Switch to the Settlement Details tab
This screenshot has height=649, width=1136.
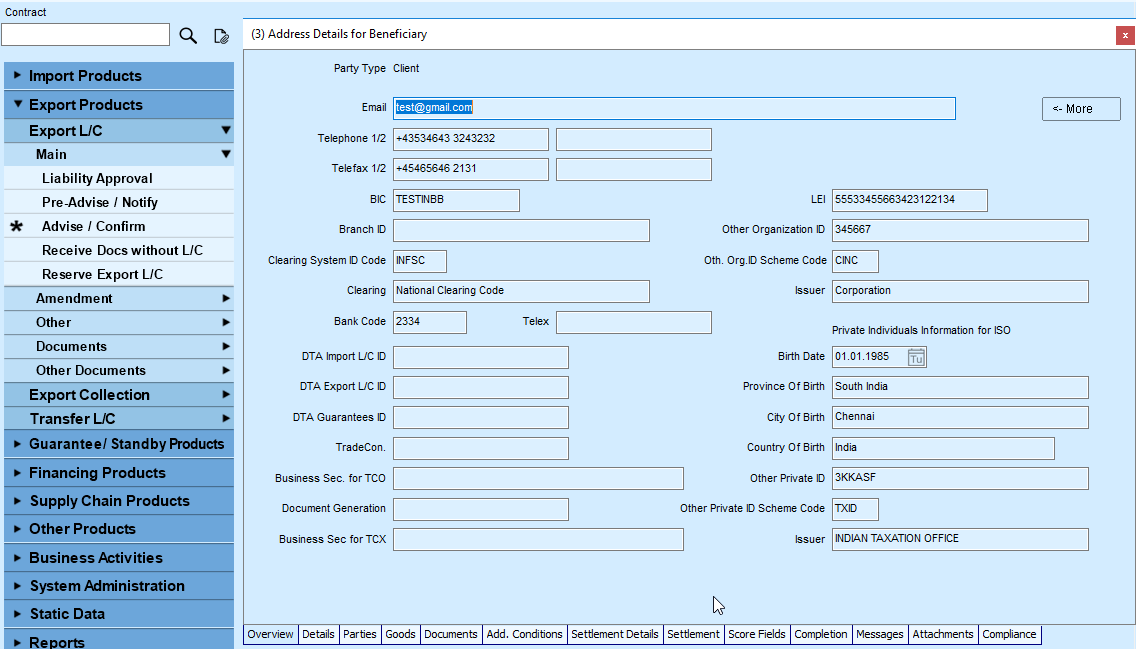click(x=614, y=634)
